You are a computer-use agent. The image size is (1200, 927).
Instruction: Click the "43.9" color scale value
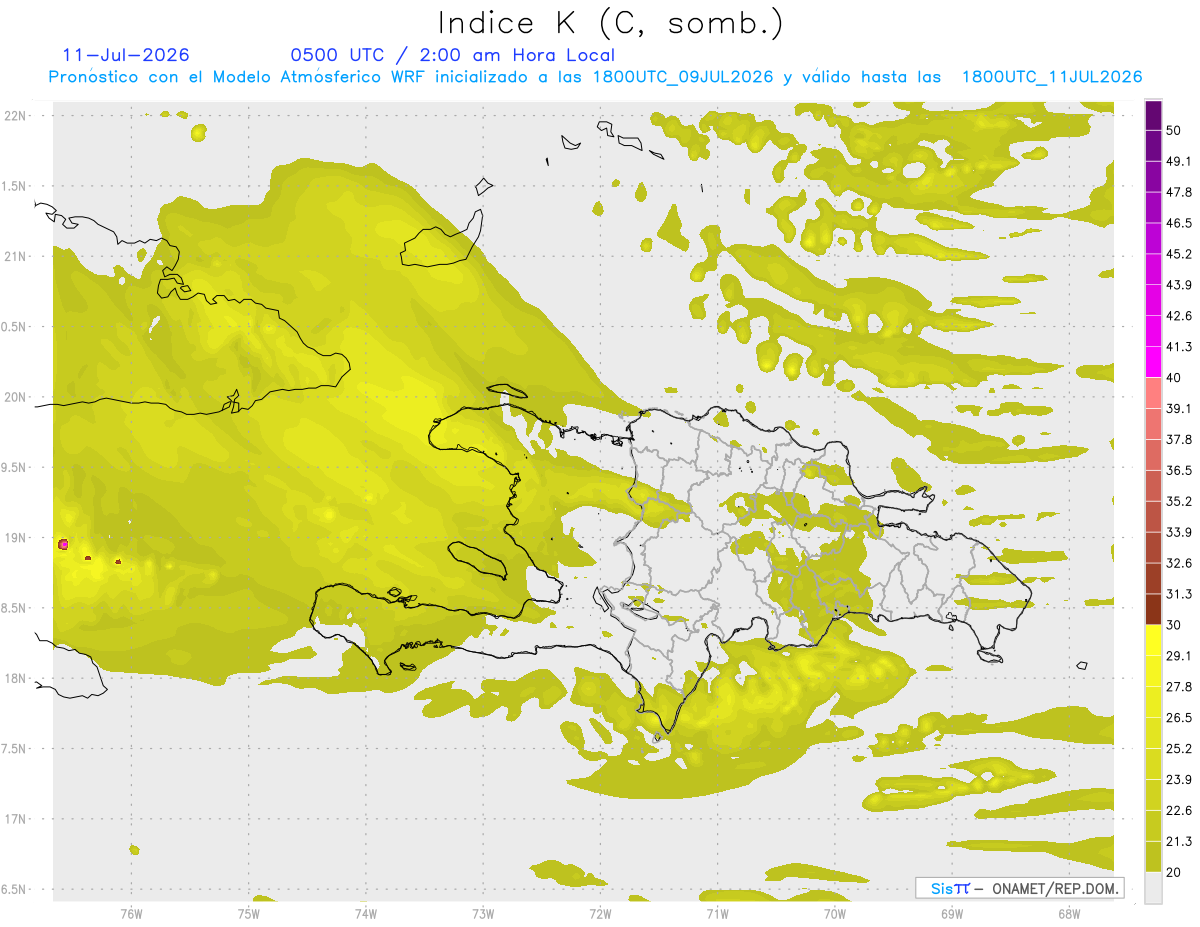click(1179, 285)
